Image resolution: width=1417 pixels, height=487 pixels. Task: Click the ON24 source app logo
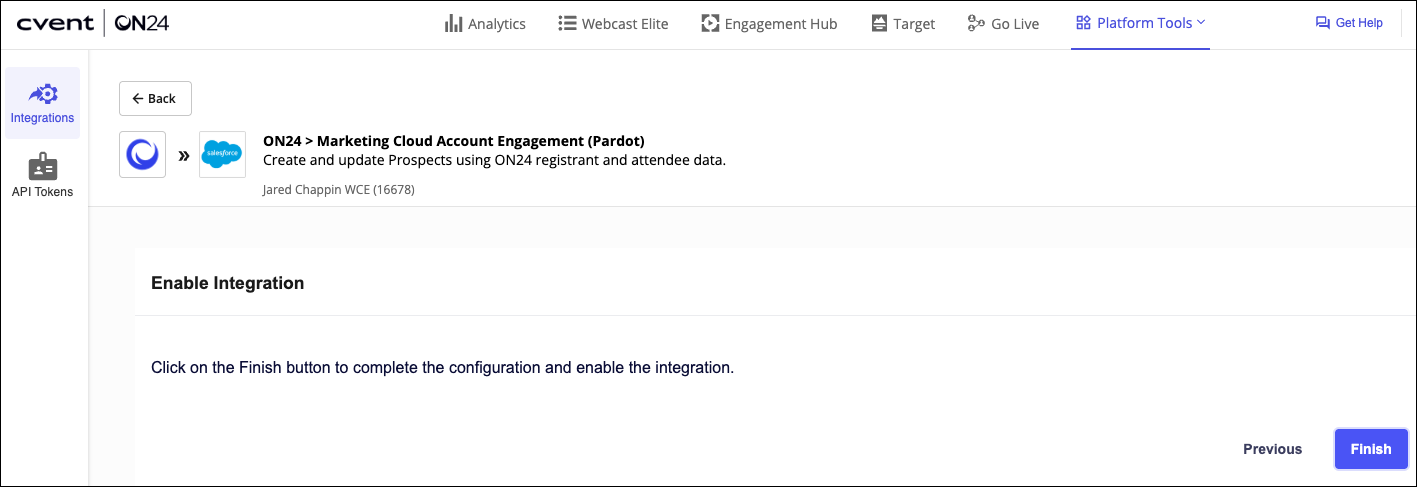(x=142, y=155)
